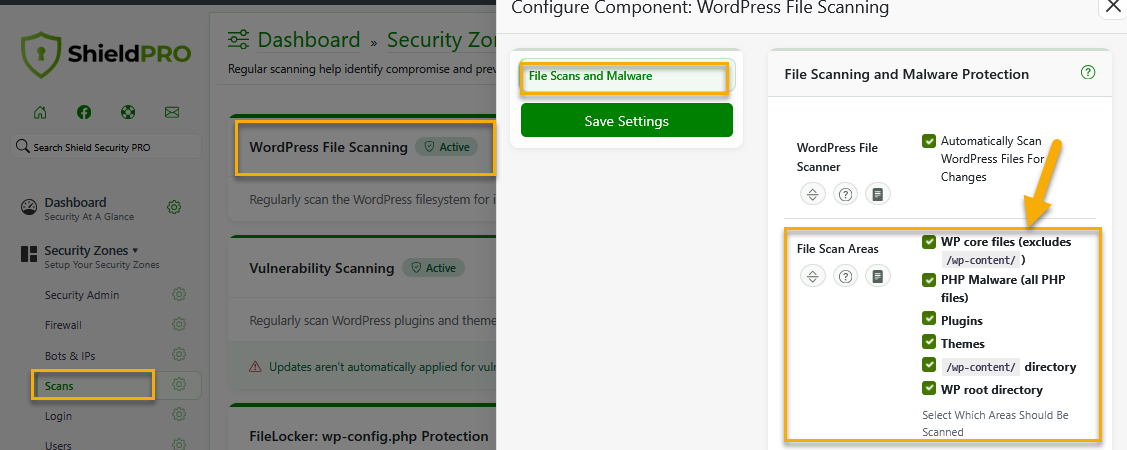The height and width of the screenshot is (450, 1127).
Task: Click Vulnerability Scanning Active badge
Action: [434, 267]
